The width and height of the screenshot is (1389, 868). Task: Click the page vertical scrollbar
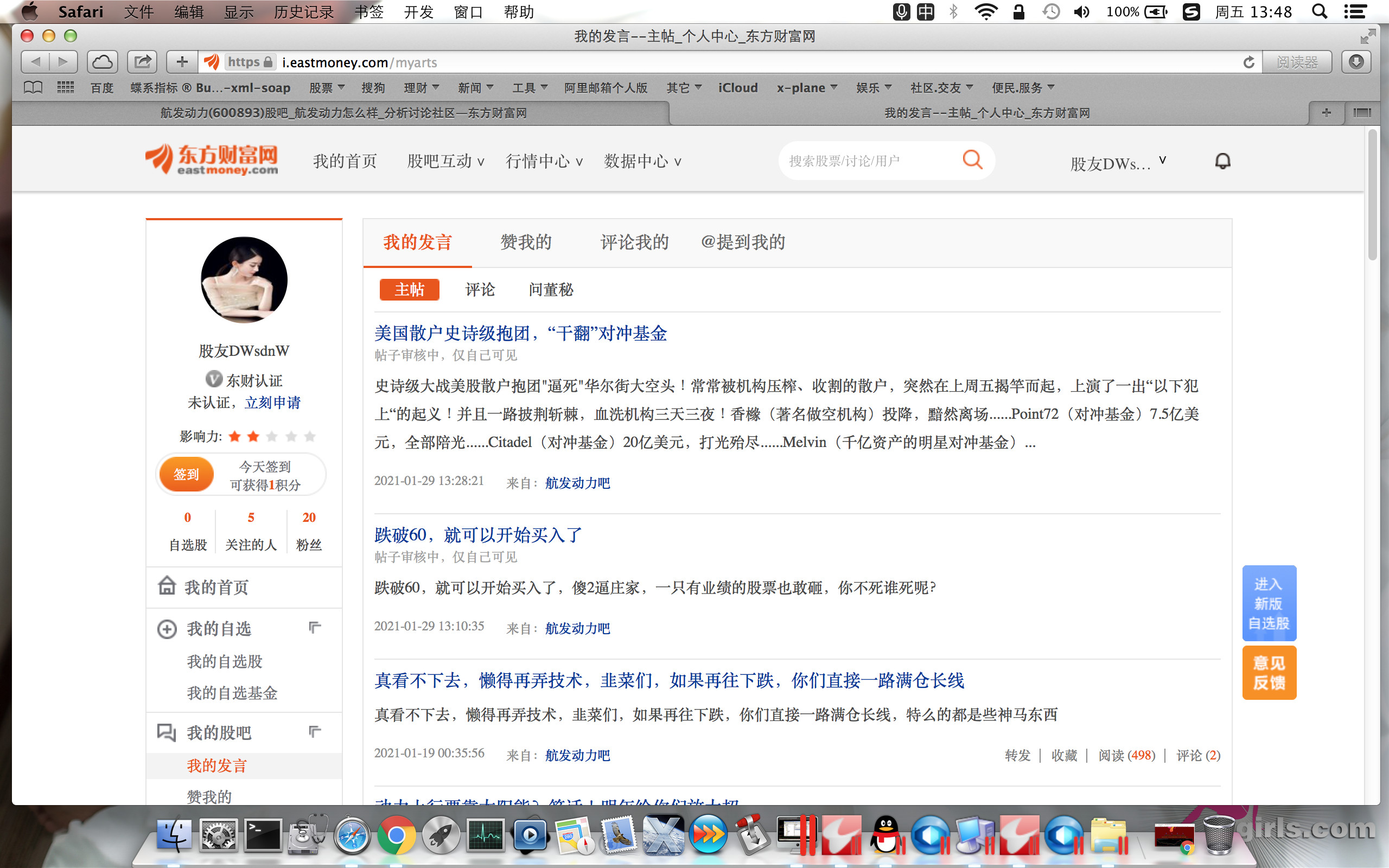(x=1372, y=195)
